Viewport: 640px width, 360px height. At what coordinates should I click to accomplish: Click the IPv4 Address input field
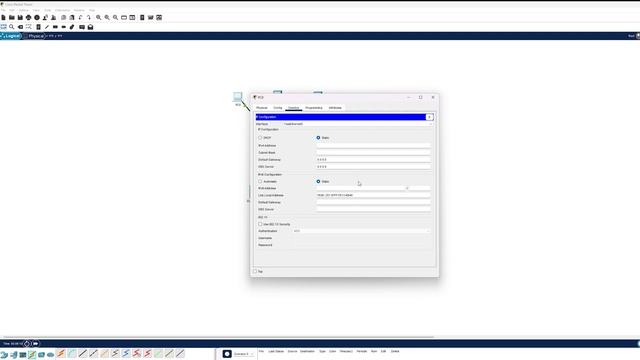tap(373, 145)
